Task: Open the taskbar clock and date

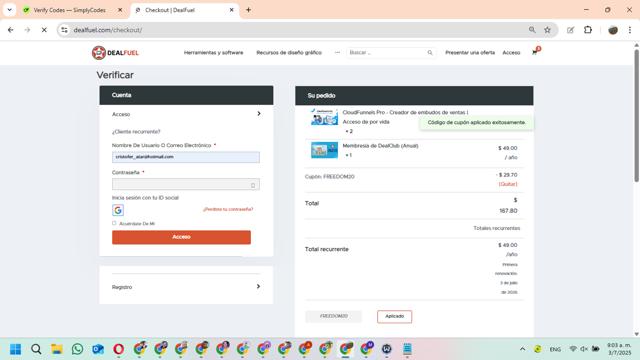Action: tap(619, 349)
